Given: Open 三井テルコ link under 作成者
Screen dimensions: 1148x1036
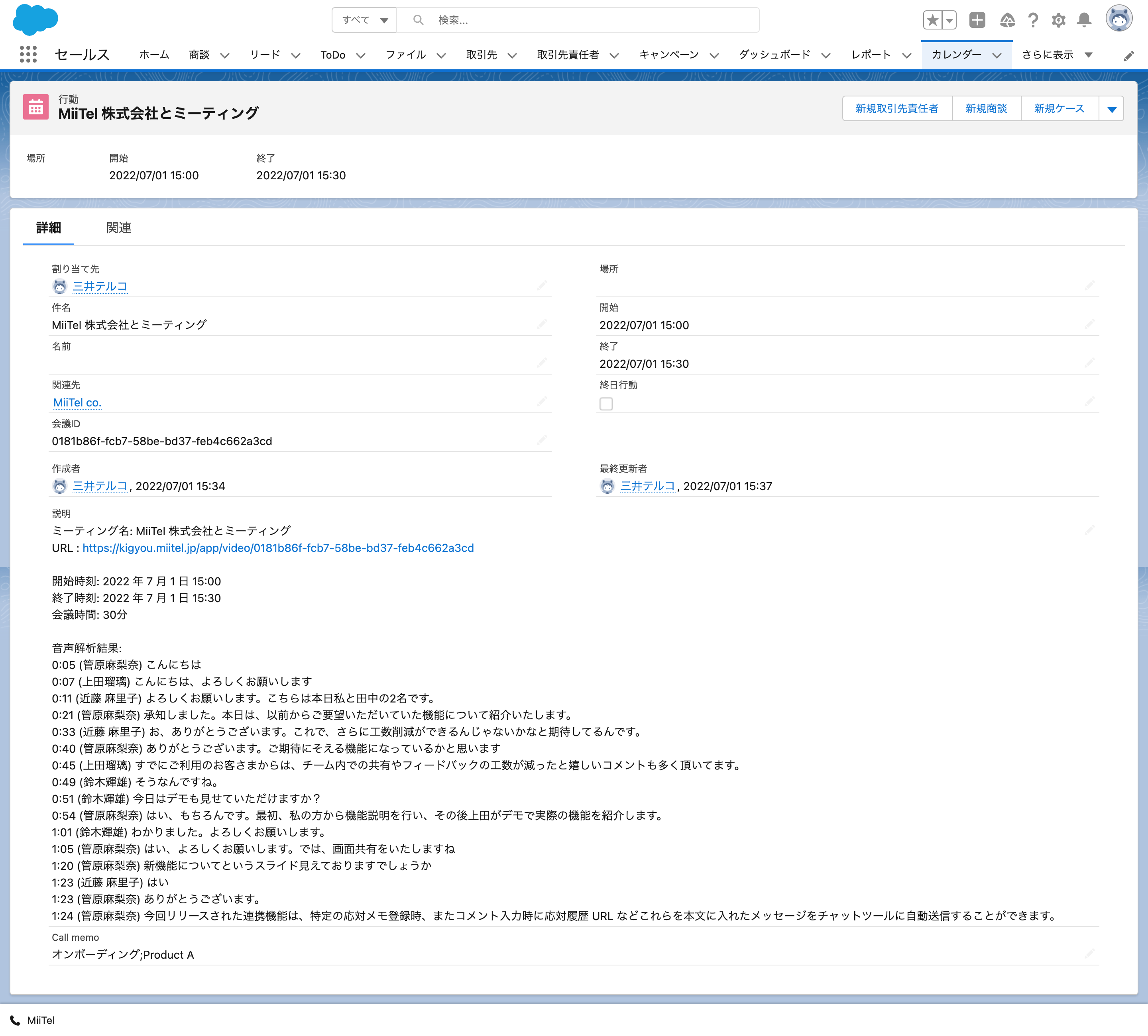Looking at the screenshot, I should pos(100,486).
